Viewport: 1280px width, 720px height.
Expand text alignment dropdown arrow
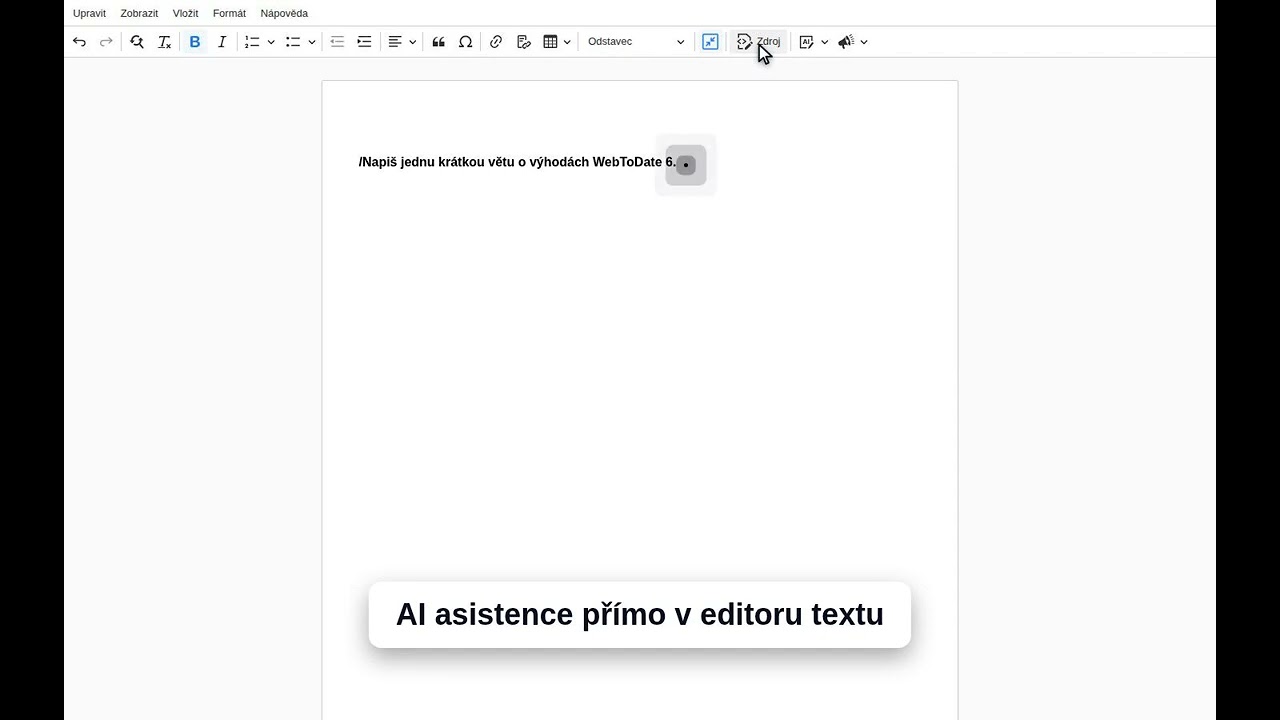[x=412, y=42]
